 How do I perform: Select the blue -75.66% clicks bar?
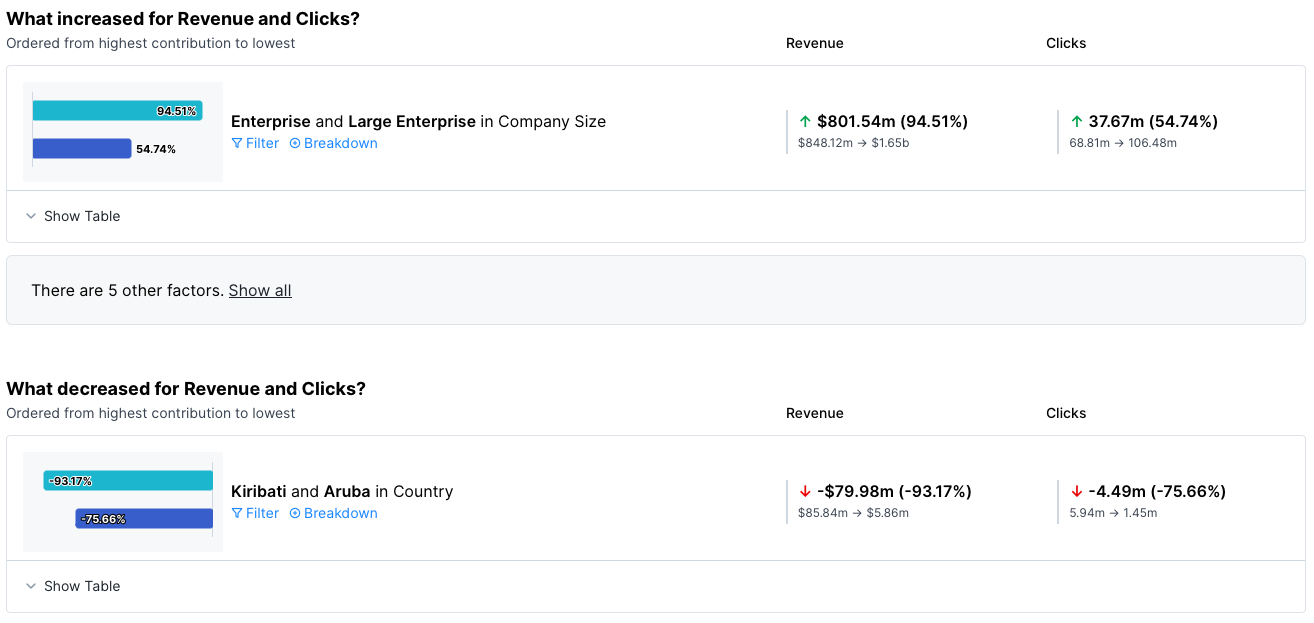point(144,518)
